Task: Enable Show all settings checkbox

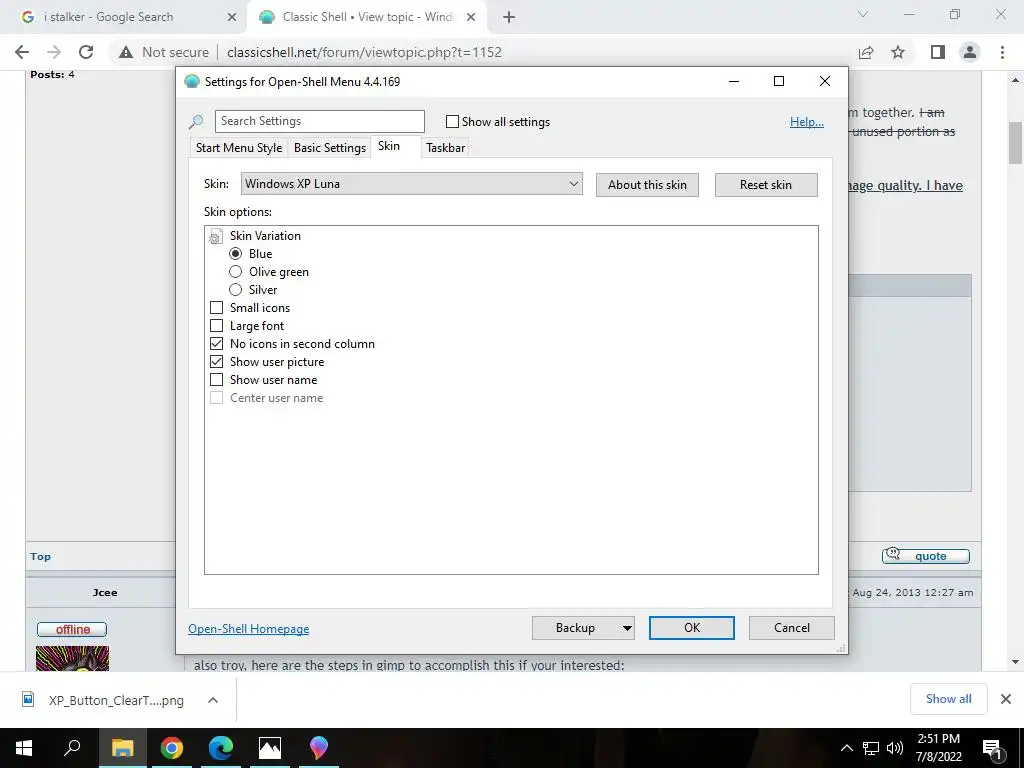Action: (x=452, y=121)
